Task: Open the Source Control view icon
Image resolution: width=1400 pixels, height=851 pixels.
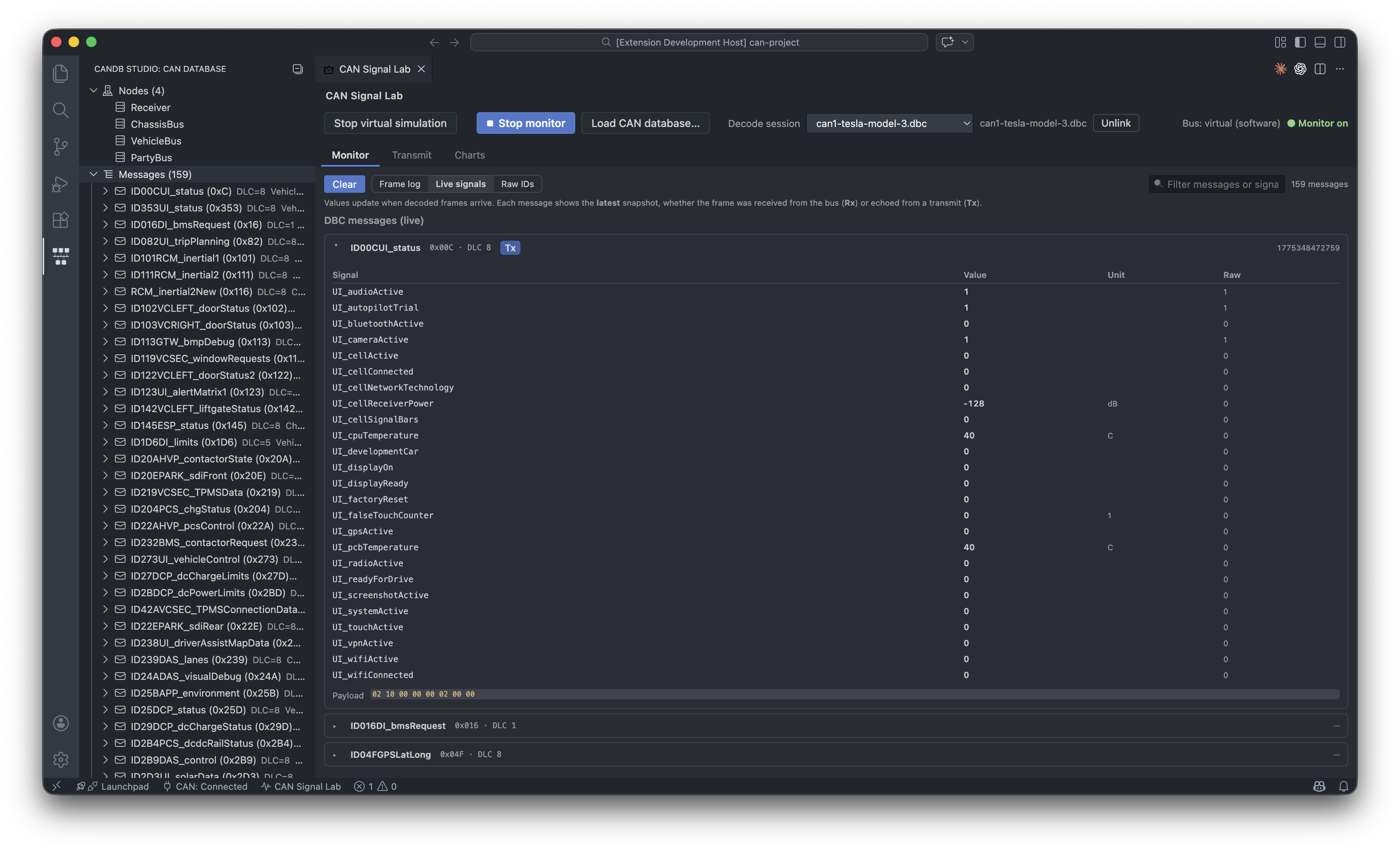Action: click(x=61, y=146)
